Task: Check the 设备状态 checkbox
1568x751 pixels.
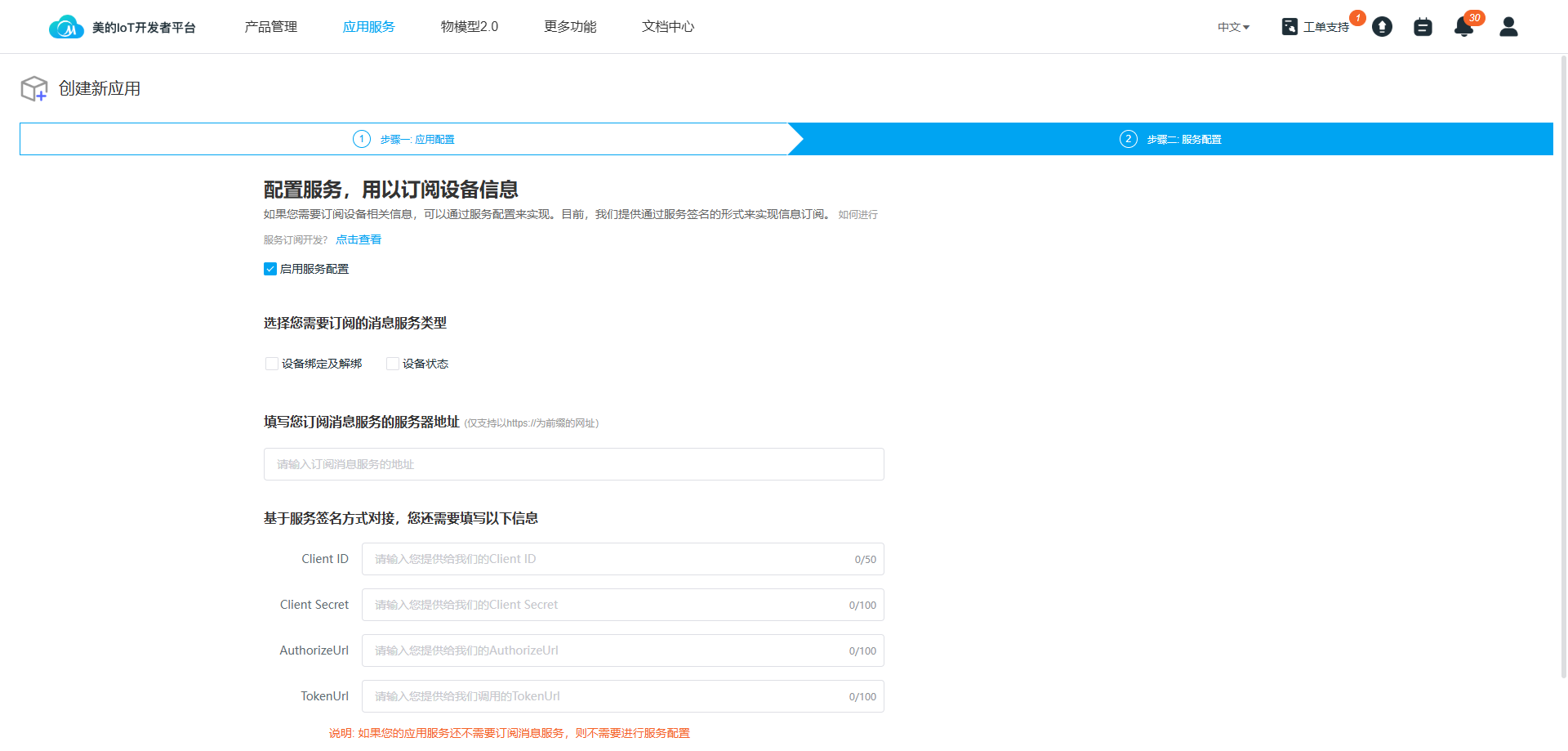Action: 393,364
